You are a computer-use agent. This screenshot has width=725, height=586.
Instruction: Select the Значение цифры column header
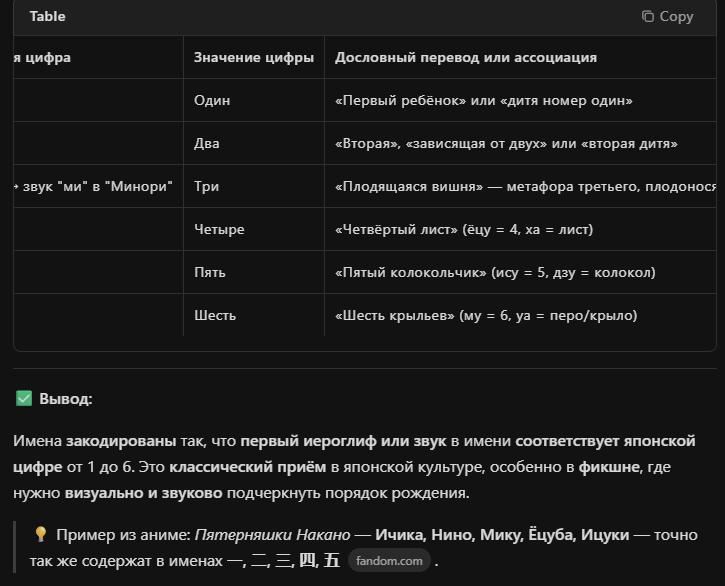[x=254, y=57]
